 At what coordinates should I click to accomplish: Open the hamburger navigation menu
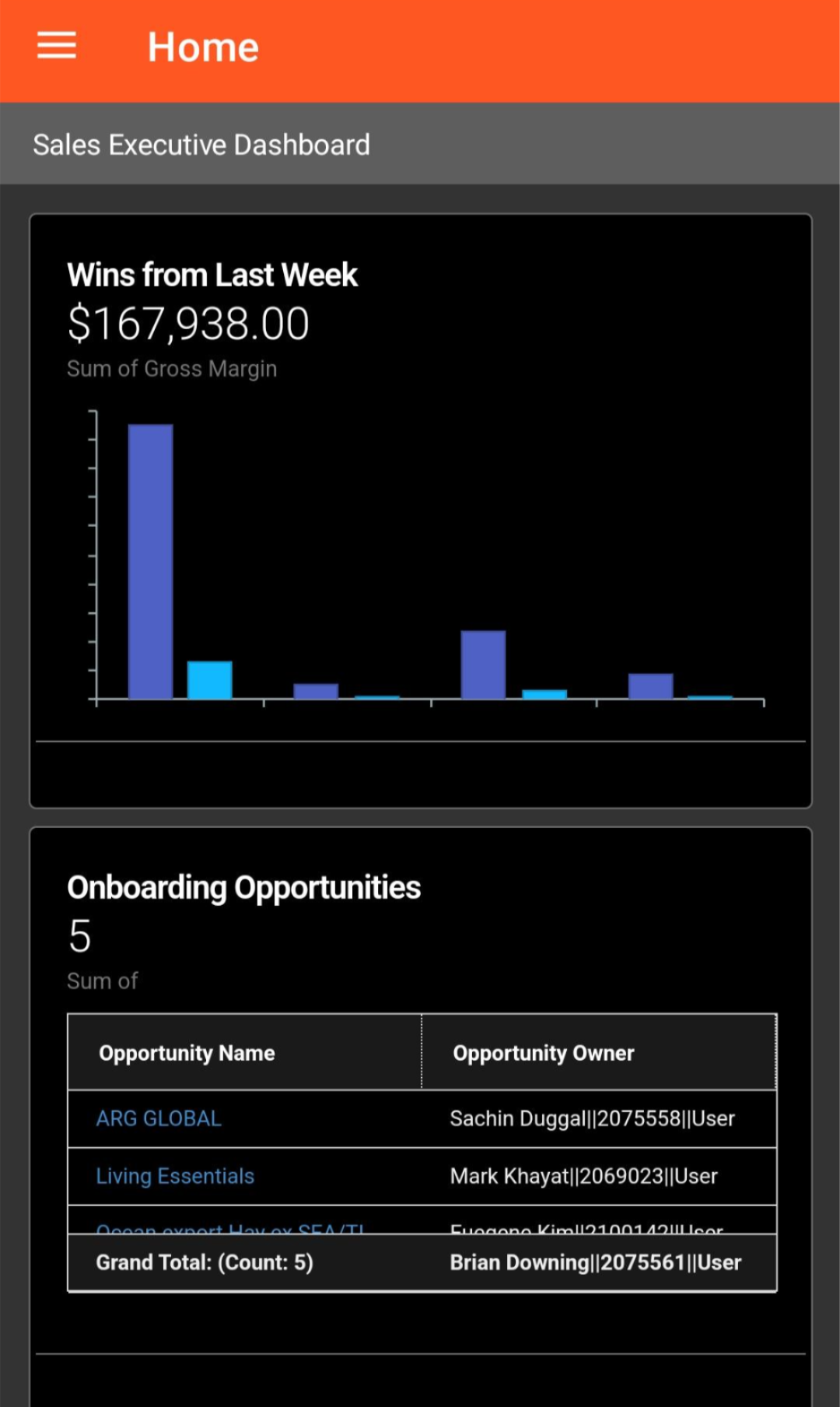coord(57,47)
